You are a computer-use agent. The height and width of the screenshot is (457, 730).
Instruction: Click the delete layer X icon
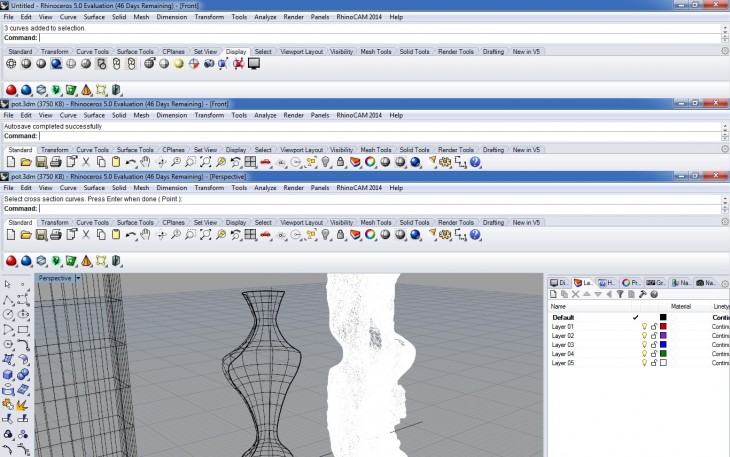[x=575, y=294]
